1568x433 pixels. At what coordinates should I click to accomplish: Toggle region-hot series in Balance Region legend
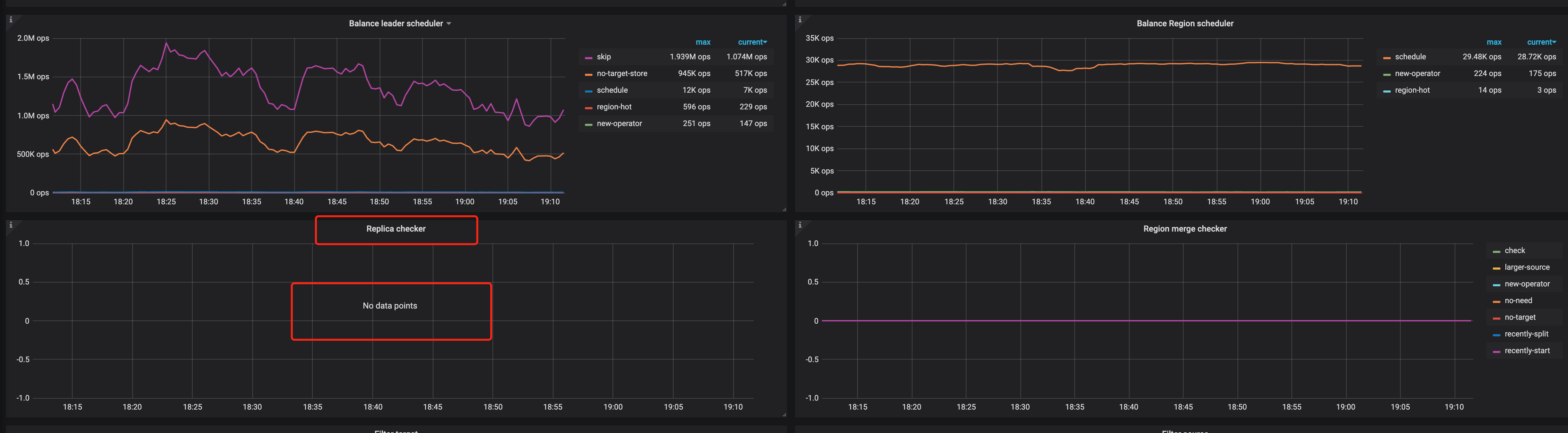click(x=1412, y=91)
